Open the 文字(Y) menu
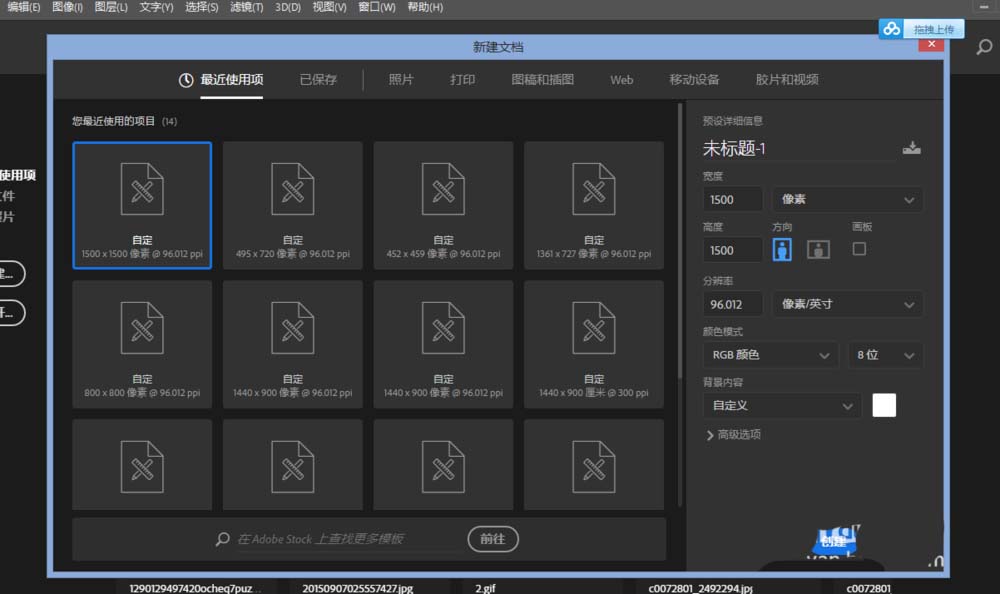The width and height of the screenshot is (1000, 594). click(156, 7)
